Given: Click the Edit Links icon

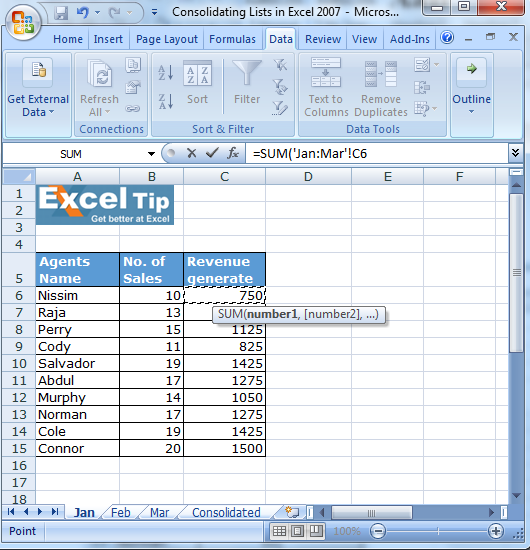Looking at the screenshot, I should 133,109.
